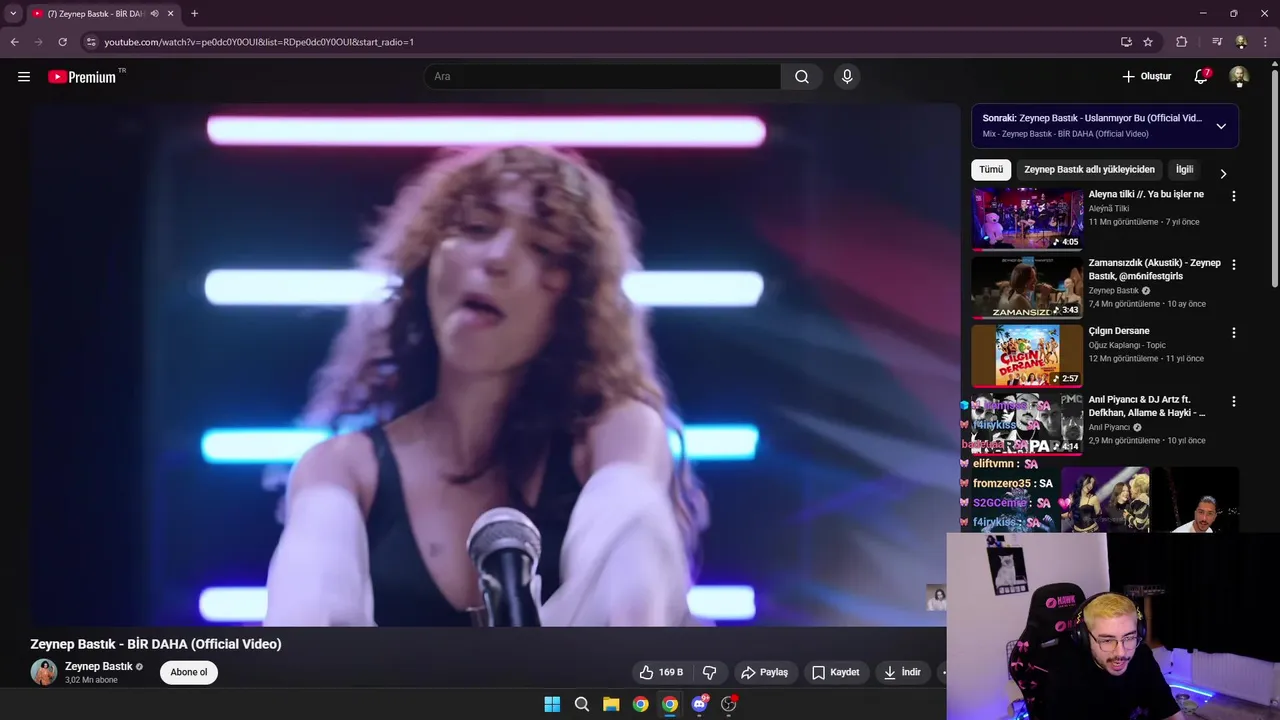Install app icon in address bar

(1126, 42)
